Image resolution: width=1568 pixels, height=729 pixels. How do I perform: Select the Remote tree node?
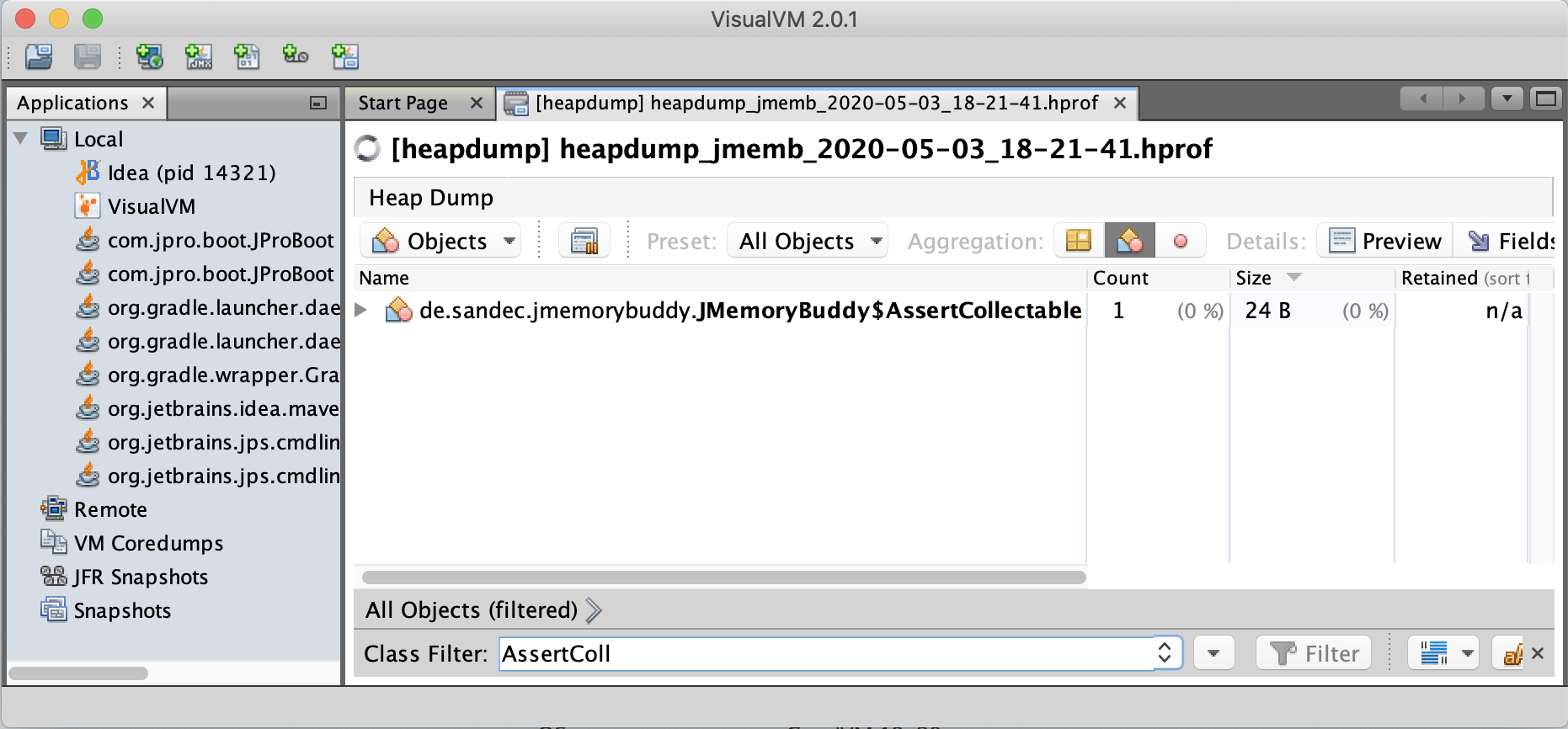click(110, 509)
